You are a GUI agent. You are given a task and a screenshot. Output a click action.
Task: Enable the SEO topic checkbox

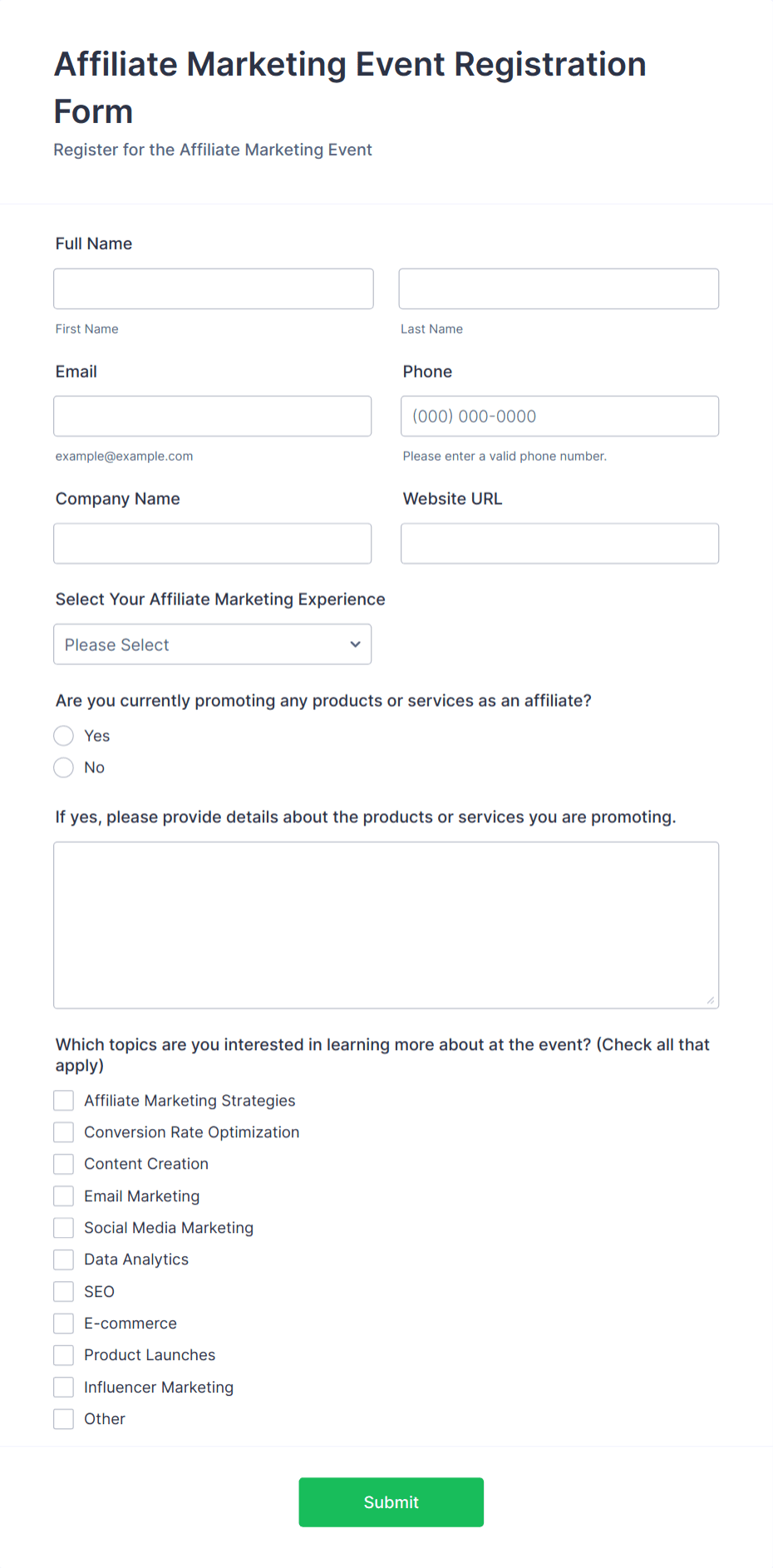tap(63, 1291)
